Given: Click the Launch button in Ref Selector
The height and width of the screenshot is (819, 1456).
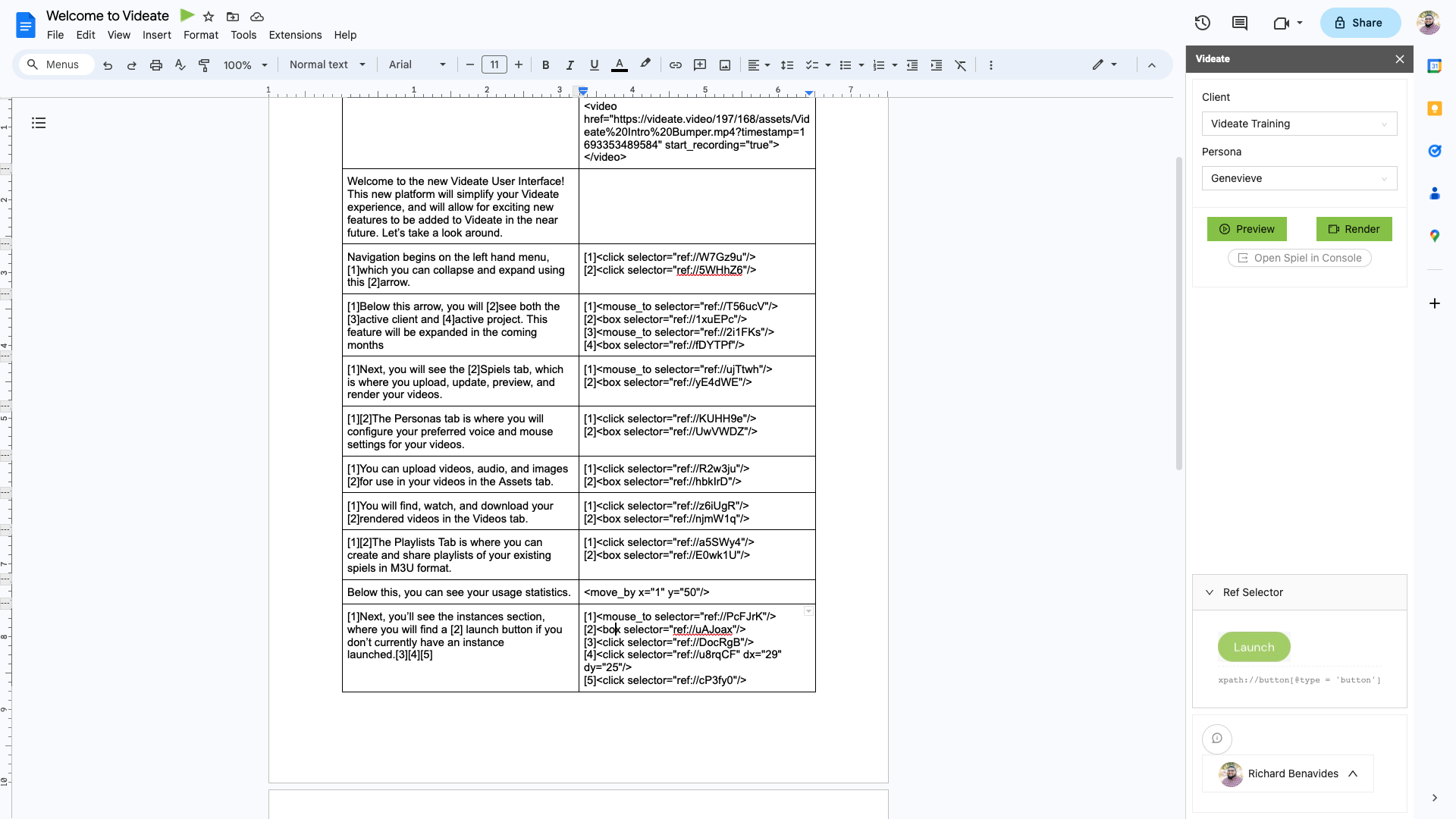Looking at the screenshot, I should click(1254, 647).
